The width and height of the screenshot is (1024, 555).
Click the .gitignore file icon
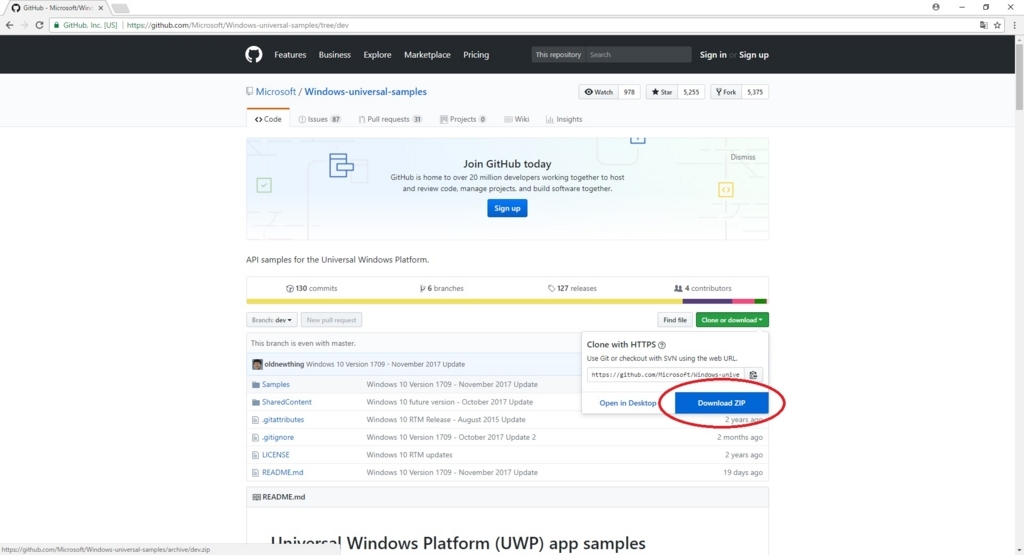pyautogui.click(x=255, y=437)
